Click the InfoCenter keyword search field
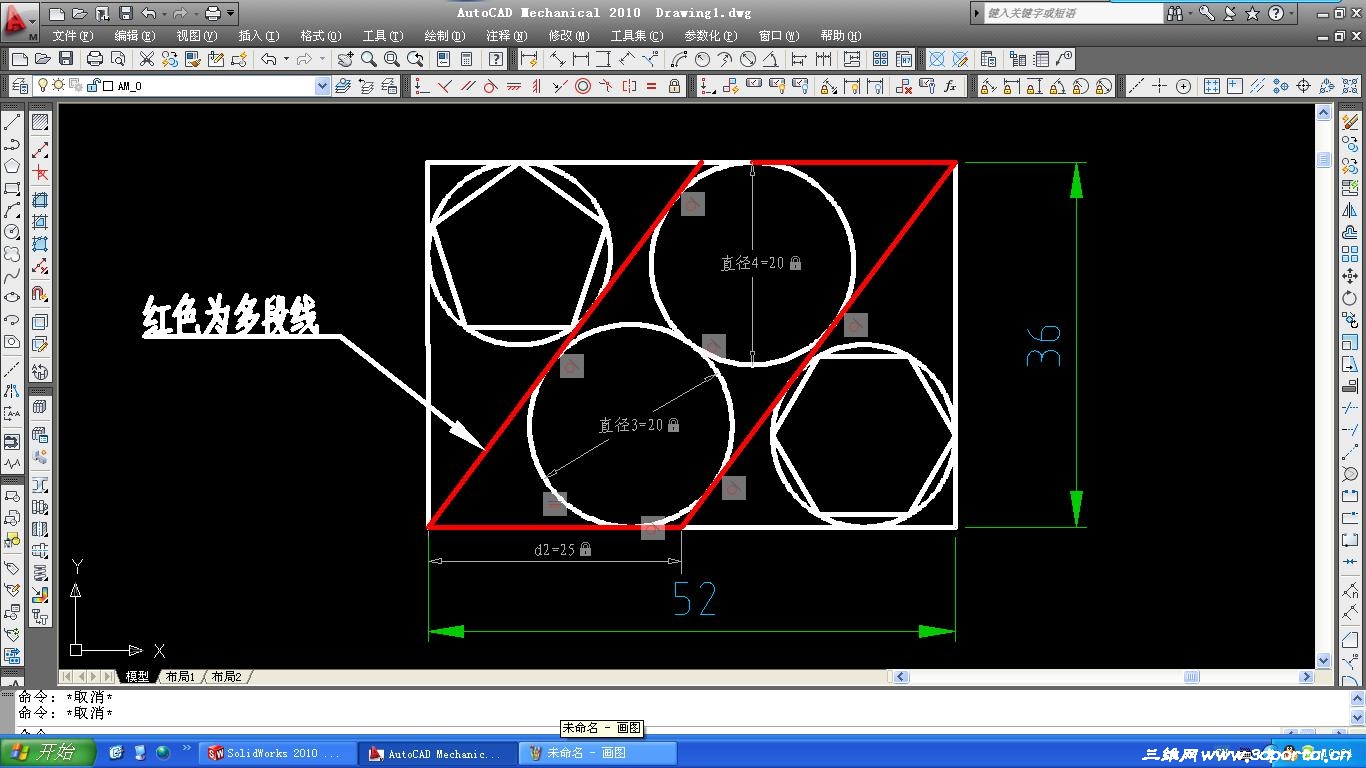 coord(1073,13)
